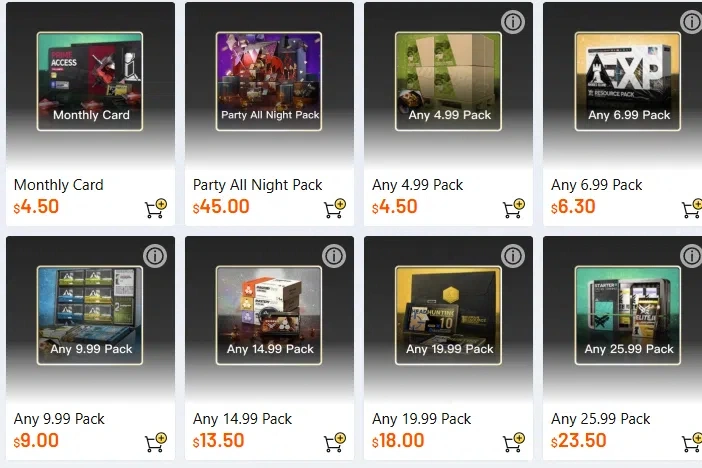This screenshot has height=468, width=702.
Task: Add Monthly Card to cart
Action: click(156, 209)
